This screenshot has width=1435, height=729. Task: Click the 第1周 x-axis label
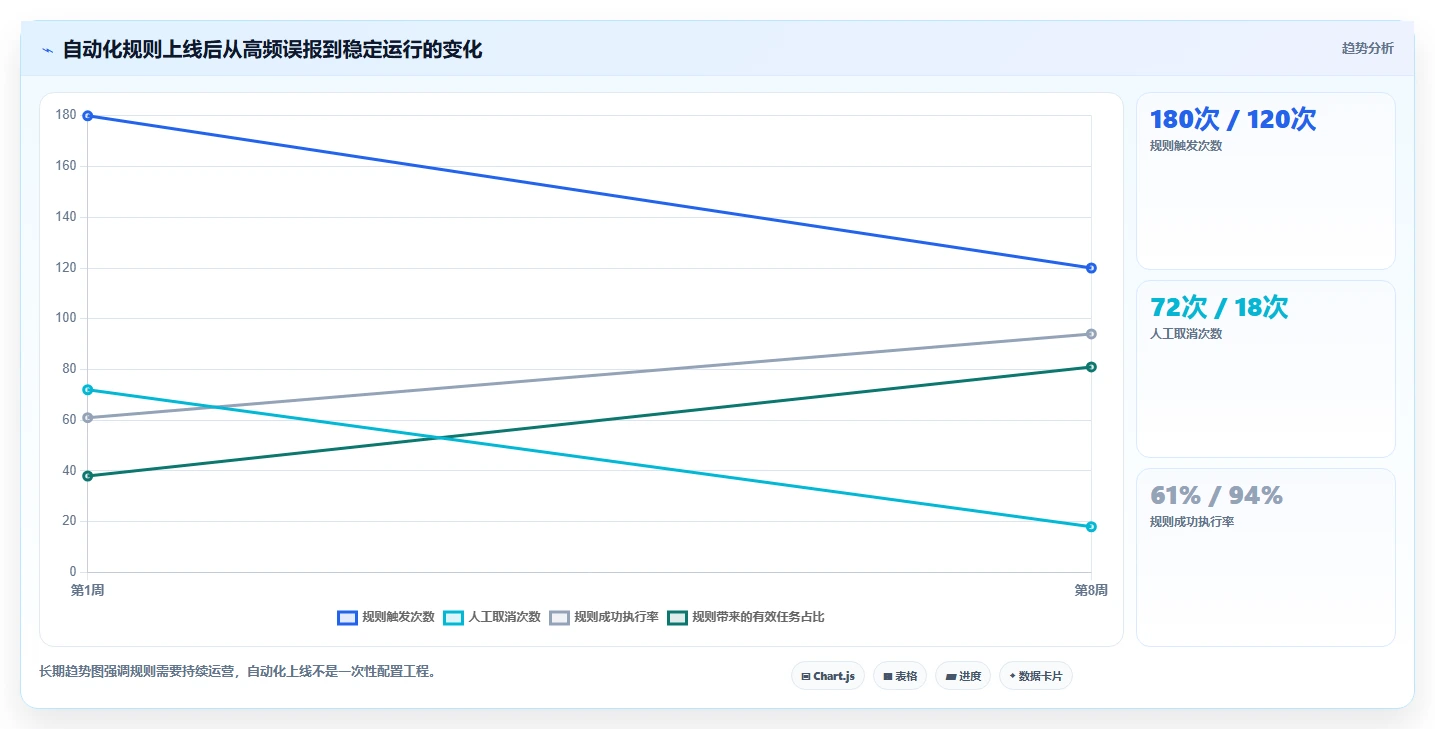pyautogui.click(x=88, y=591)
